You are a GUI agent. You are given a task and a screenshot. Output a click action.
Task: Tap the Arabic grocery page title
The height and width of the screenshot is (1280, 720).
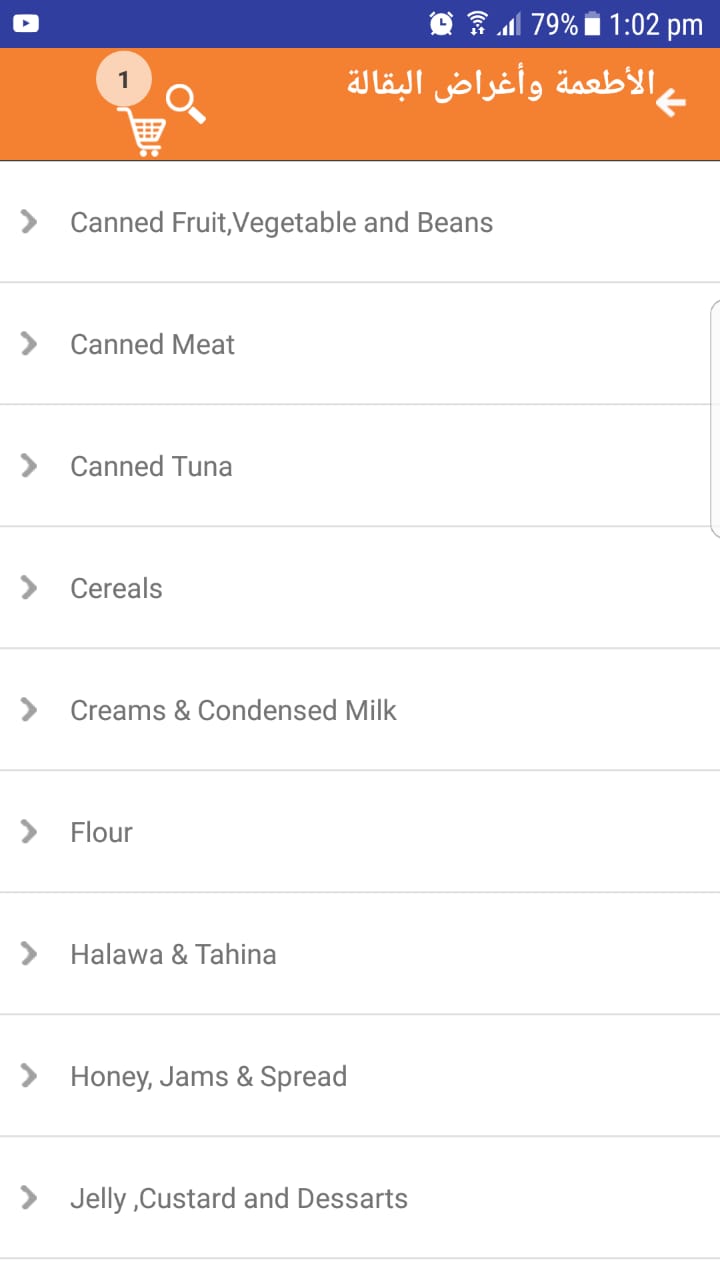coord(500,84)
